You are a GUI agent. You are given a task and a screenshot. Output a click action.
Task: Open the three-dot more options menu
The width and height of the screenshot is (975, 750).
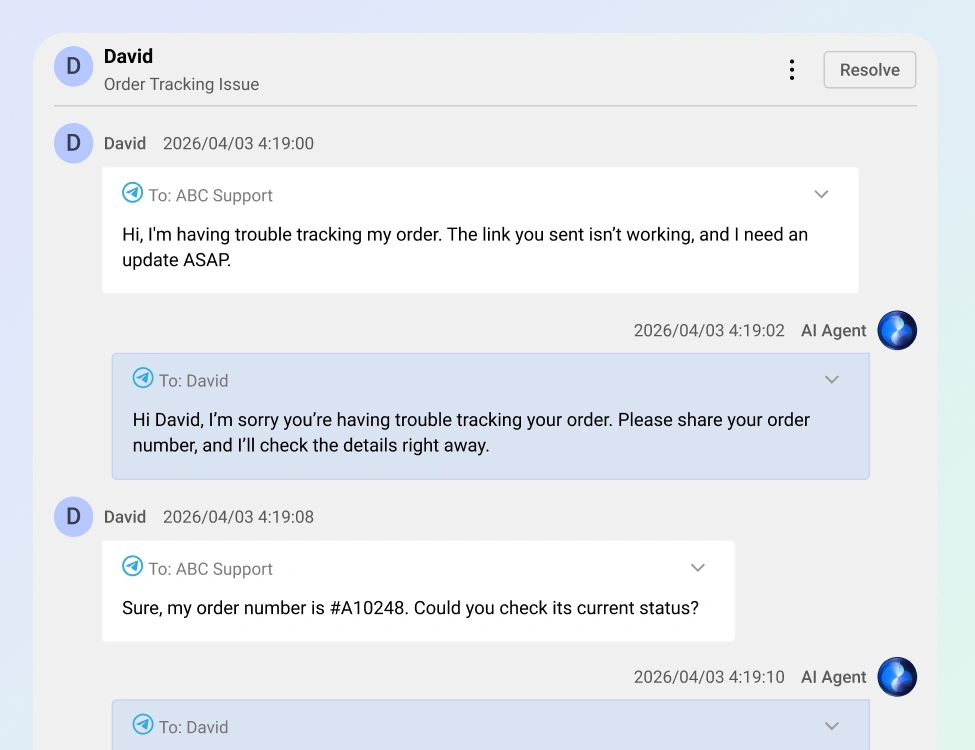click(792, 70)
